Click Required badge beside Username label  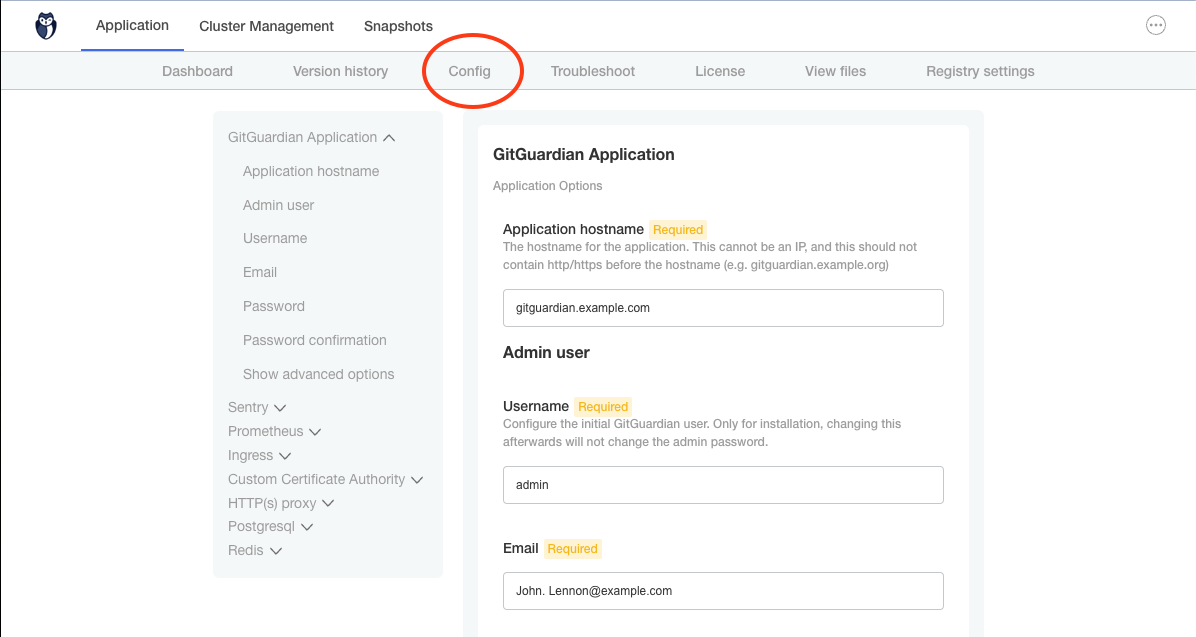[603, 407]
